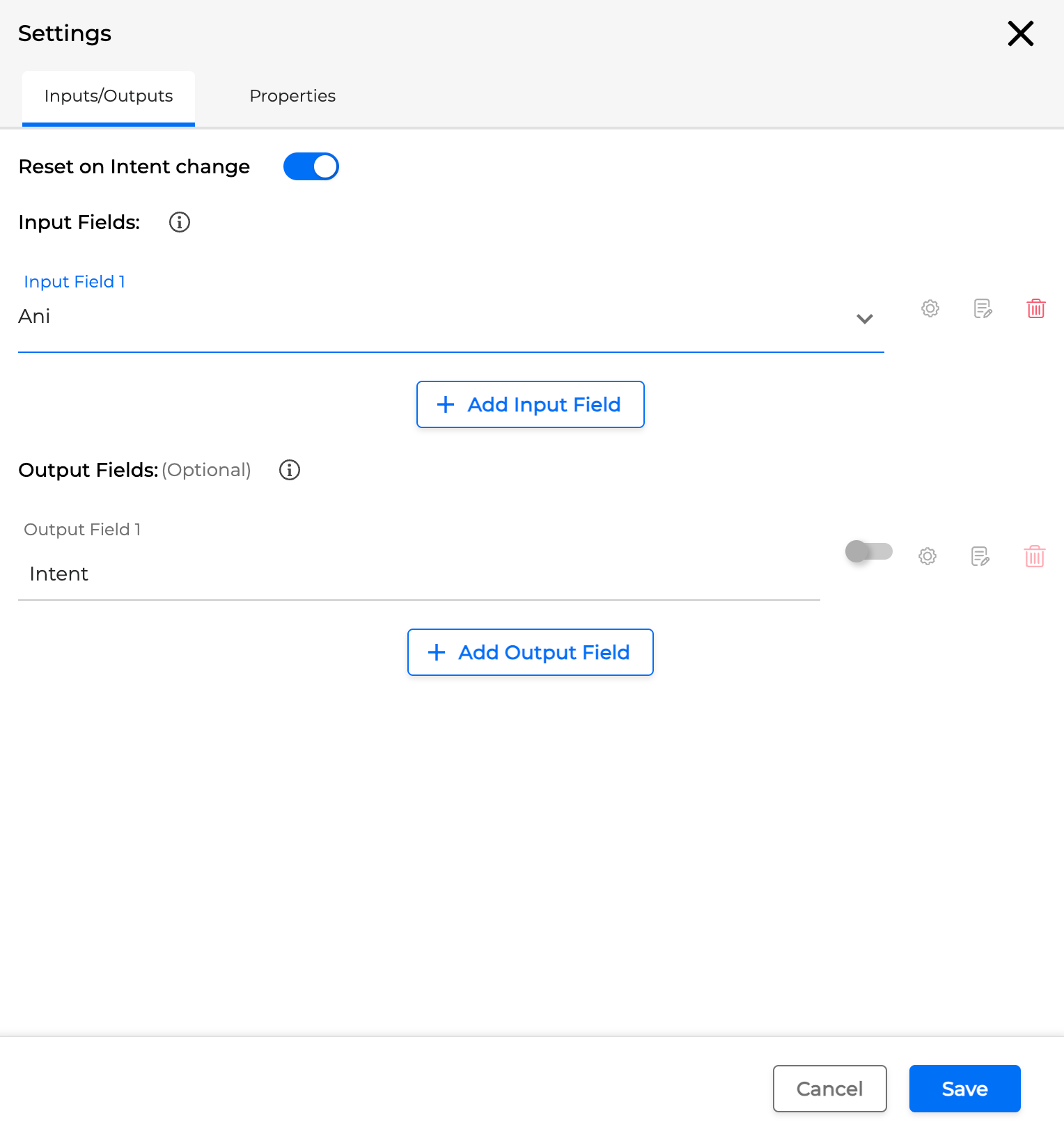
Task: Open settings gear for Input Field 1
Action: pyautogui.click(x=930, y=308)
